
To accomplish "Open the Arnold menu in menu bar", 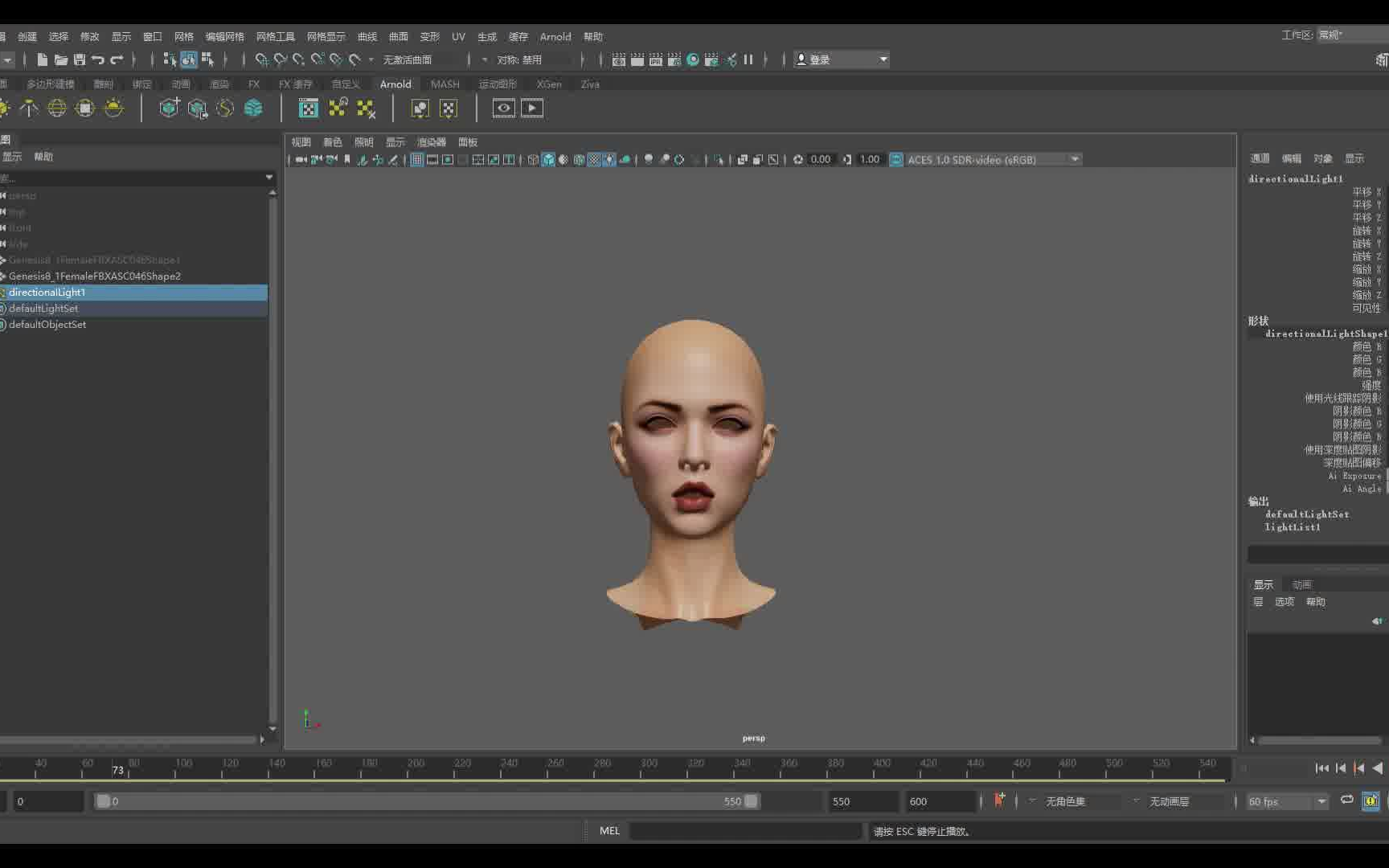I will [555, 37].
